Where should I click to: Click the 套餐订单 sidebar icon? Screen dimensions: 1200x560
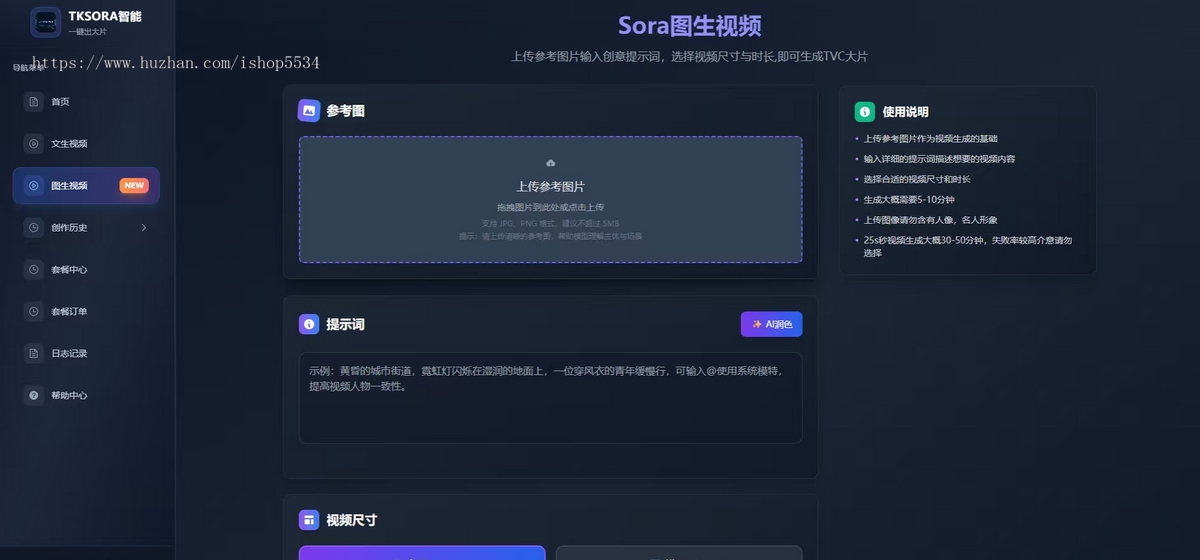coord(34,312)
